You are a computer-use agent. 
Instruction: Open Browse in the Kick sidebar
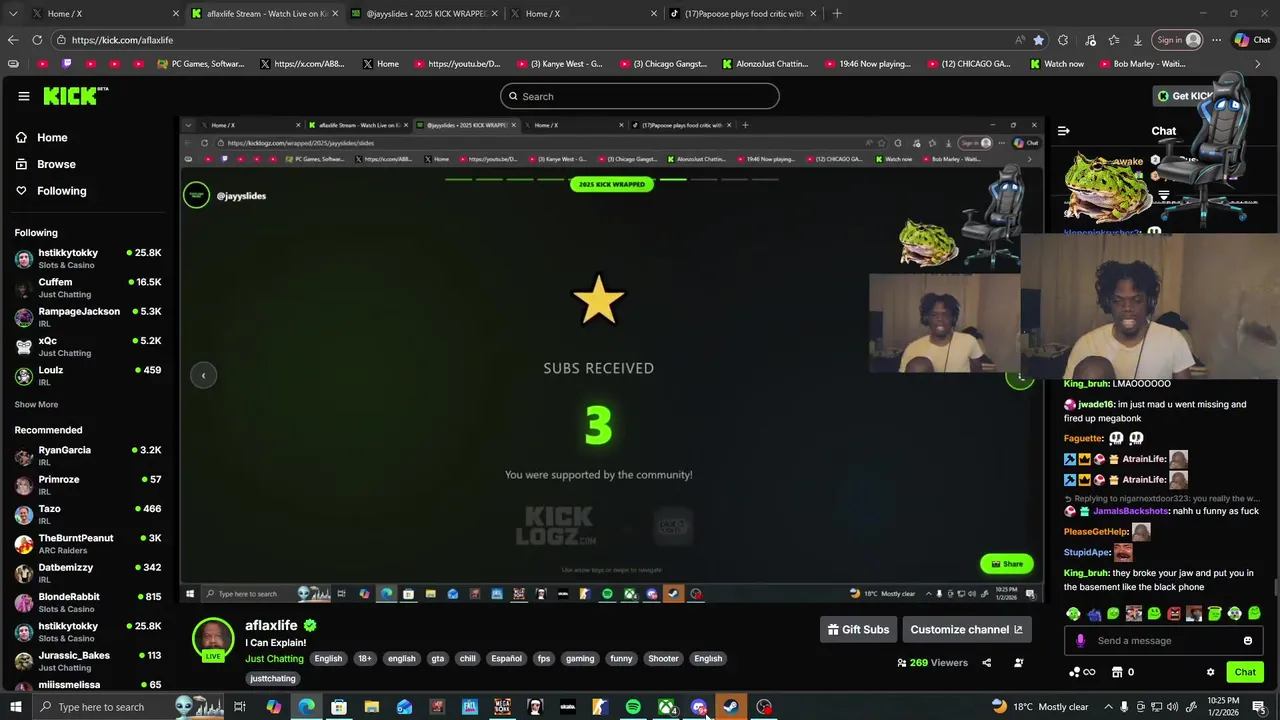56,164
